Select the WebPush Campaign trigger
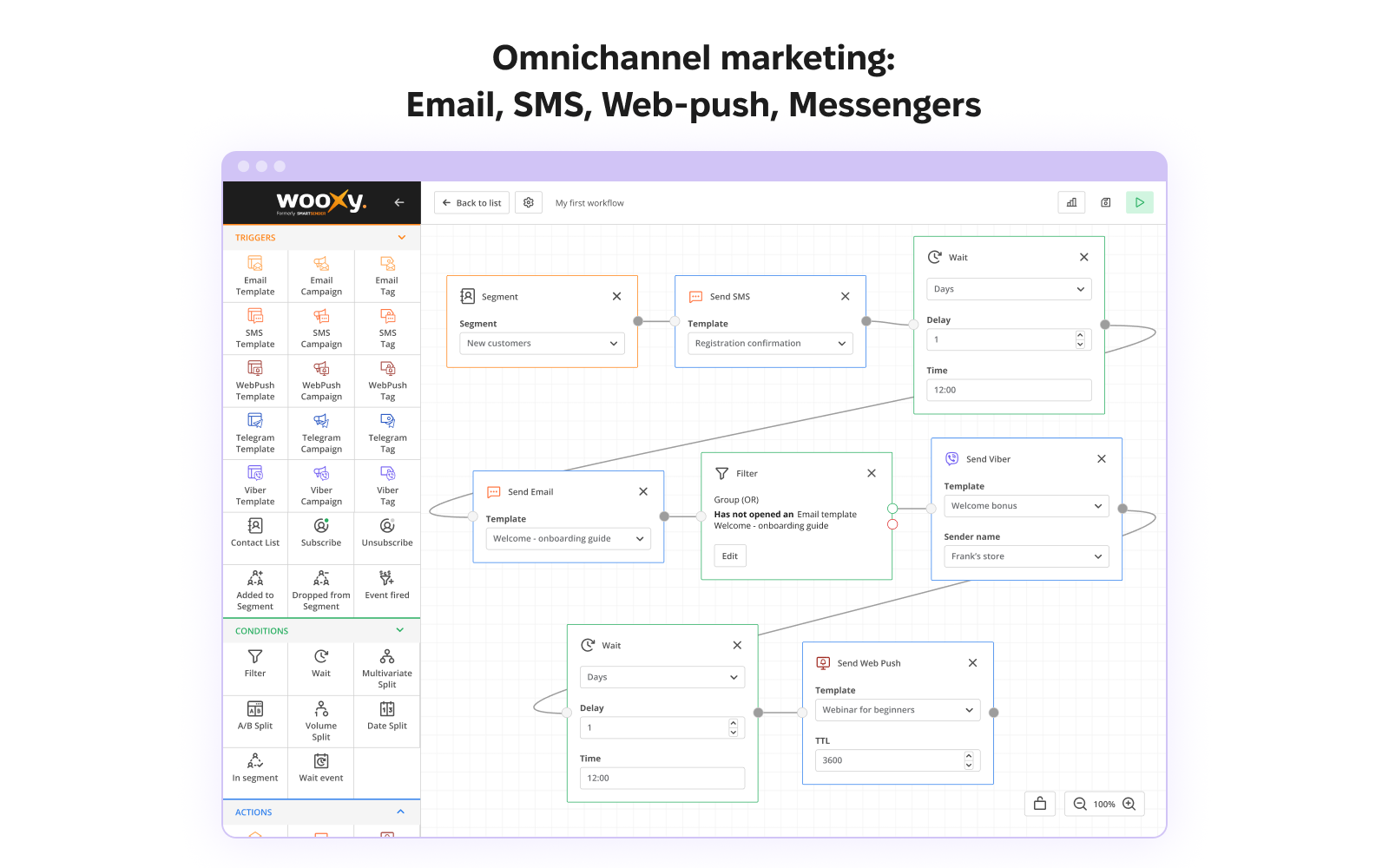Screen dimensions: 1389x868 pyautogui.click(x=321, y=381)
